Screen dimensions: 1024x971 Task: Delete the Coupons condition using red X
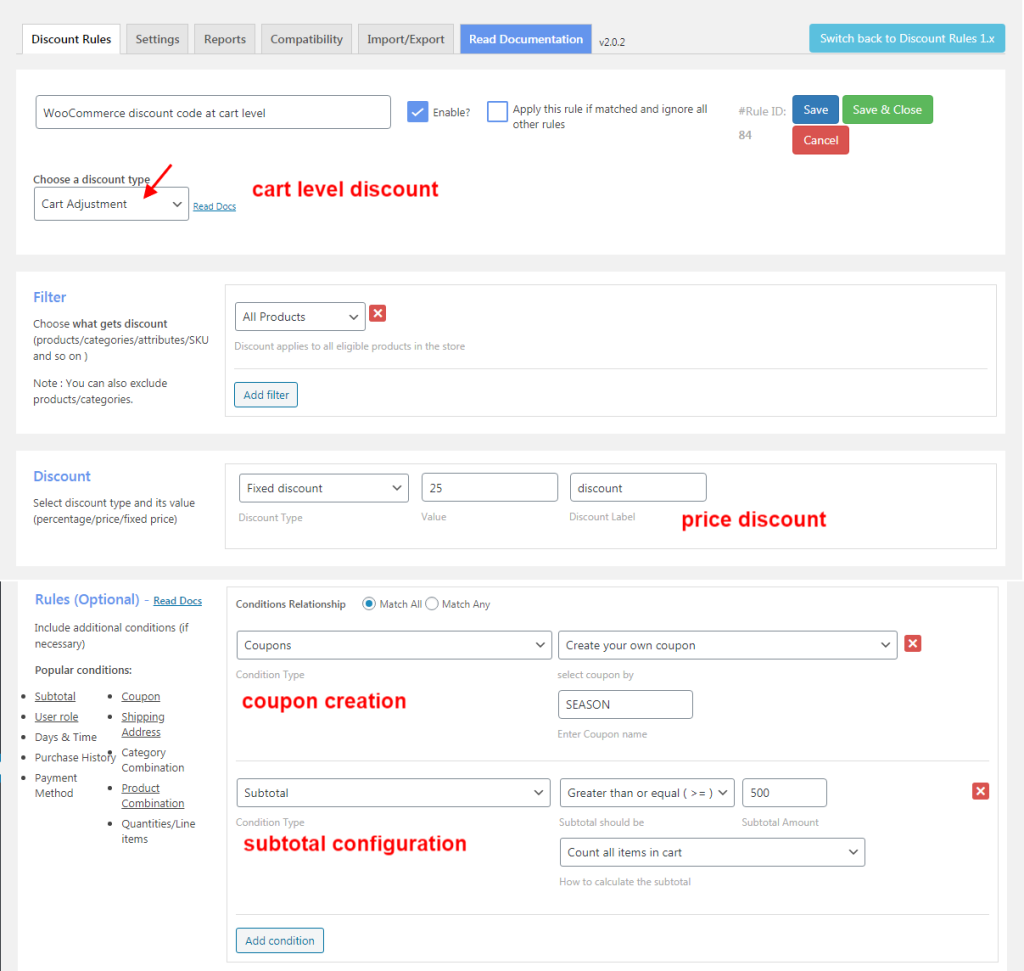coord(912,644)
